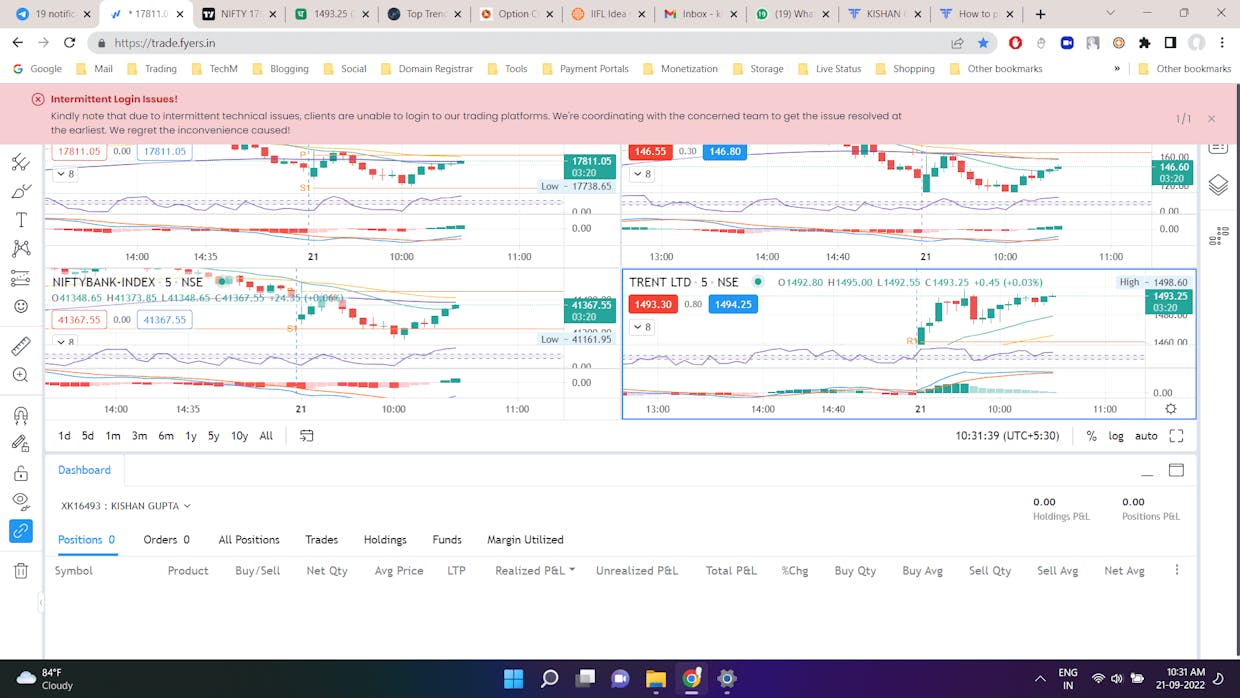
Task: Toggle fullscreen mode for the chart
Action: (x=1176, y=436)
